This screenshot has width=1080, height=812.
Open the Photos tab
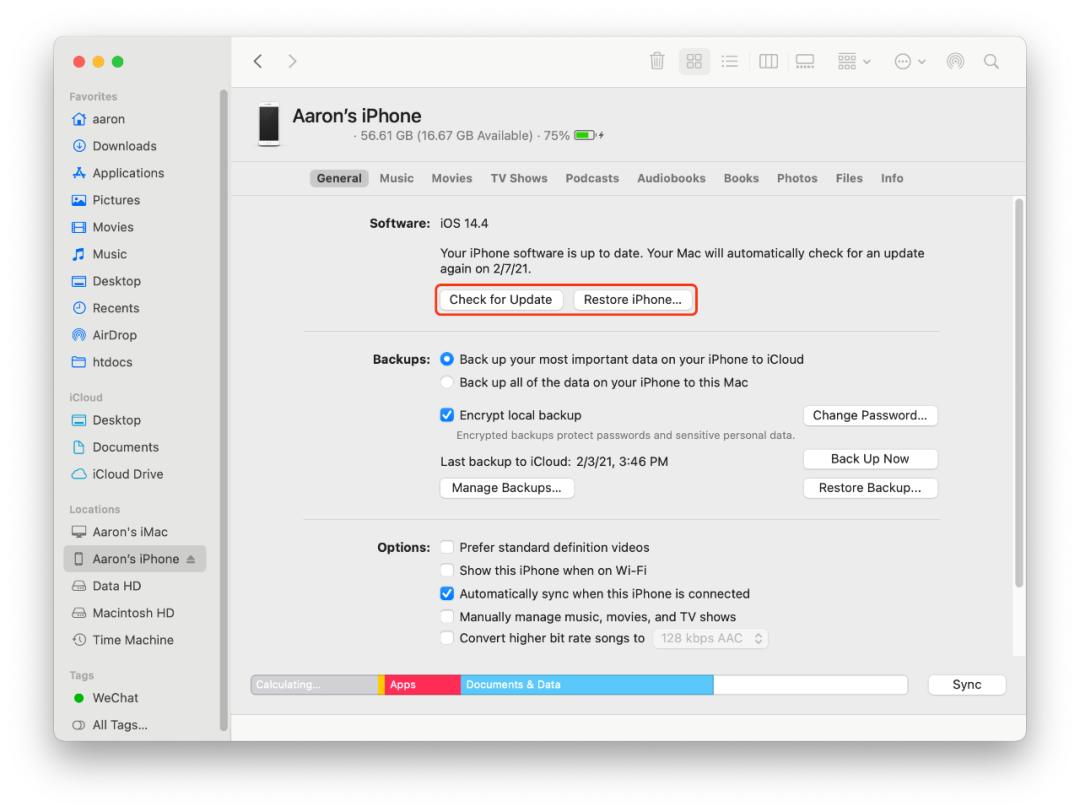click(797, 178)
